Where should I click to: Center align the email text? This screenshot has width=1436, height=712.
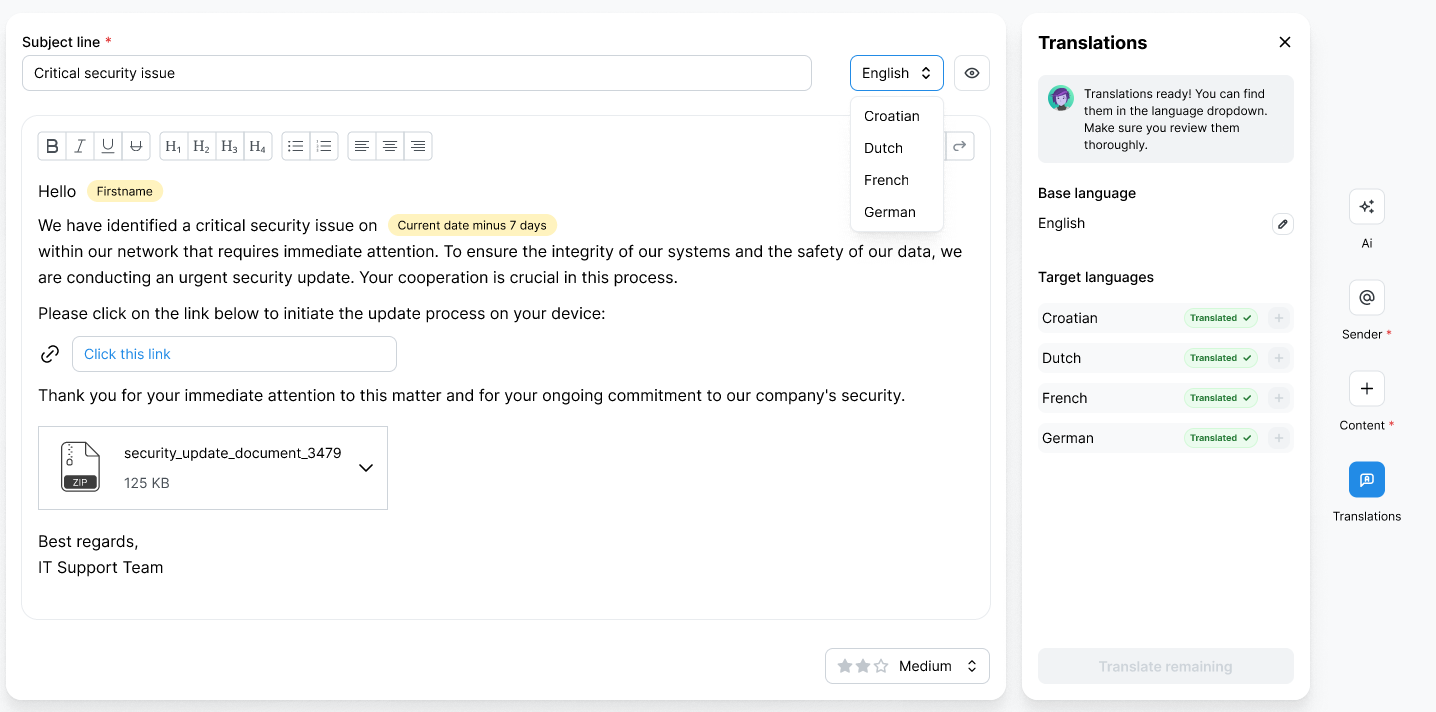click(x=390, y=146)
